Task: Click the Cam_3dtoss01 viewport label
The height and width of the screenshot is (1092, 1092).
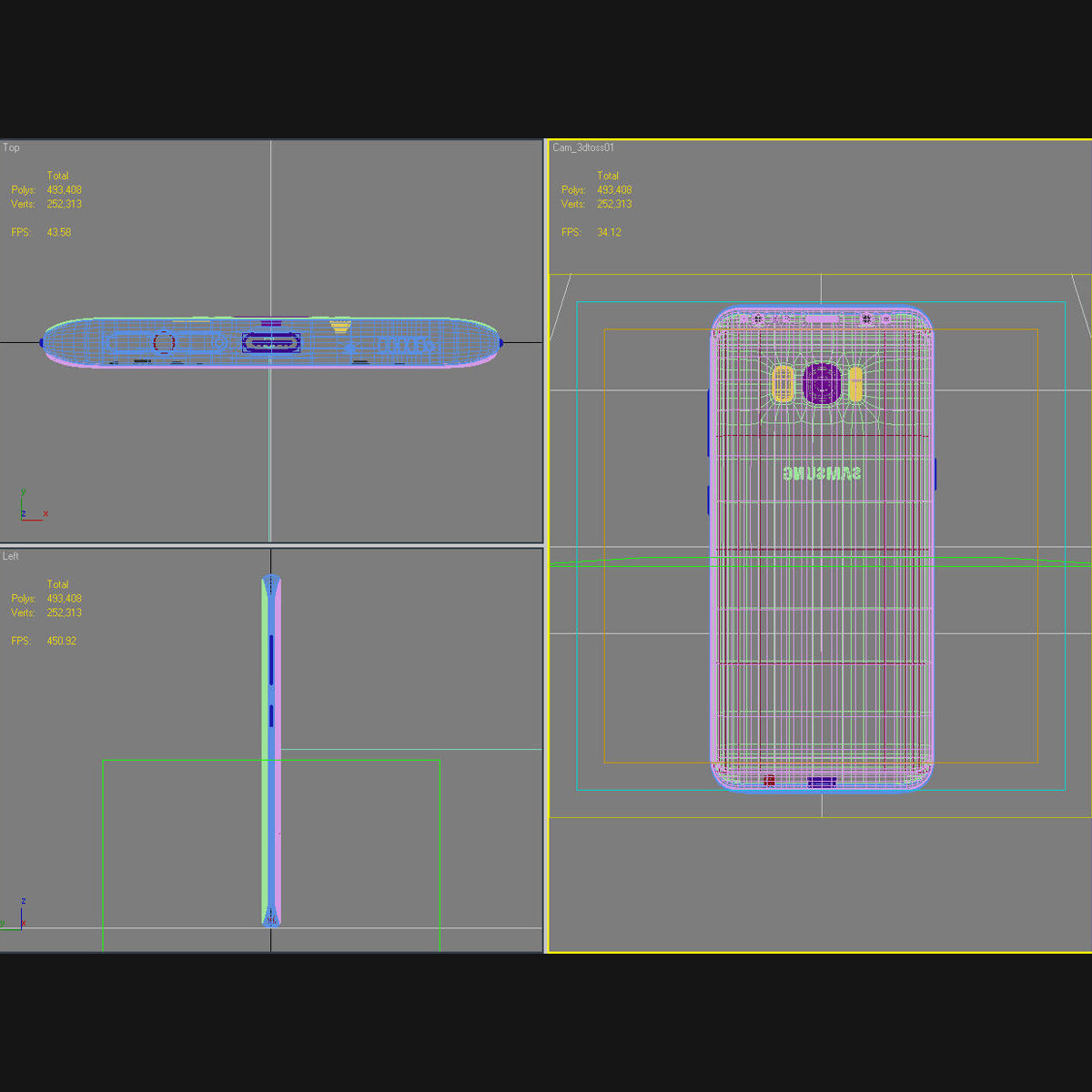Action: (583, 147)
